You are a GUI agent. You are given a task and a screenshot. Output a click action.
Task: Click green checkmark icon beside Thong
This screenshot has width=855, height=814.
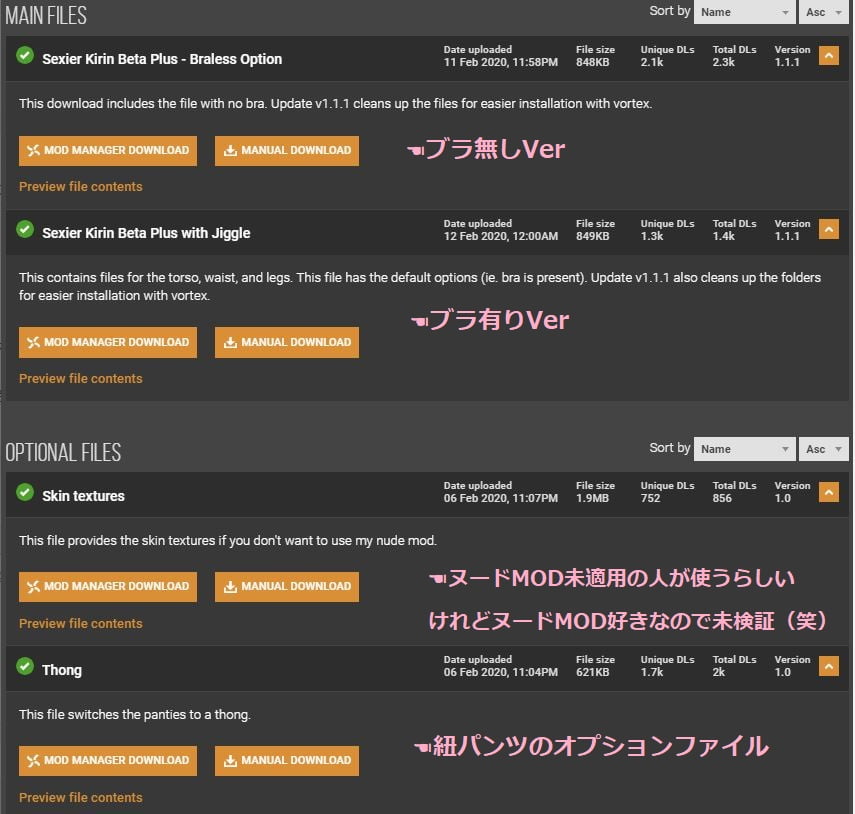pos(25,667)
